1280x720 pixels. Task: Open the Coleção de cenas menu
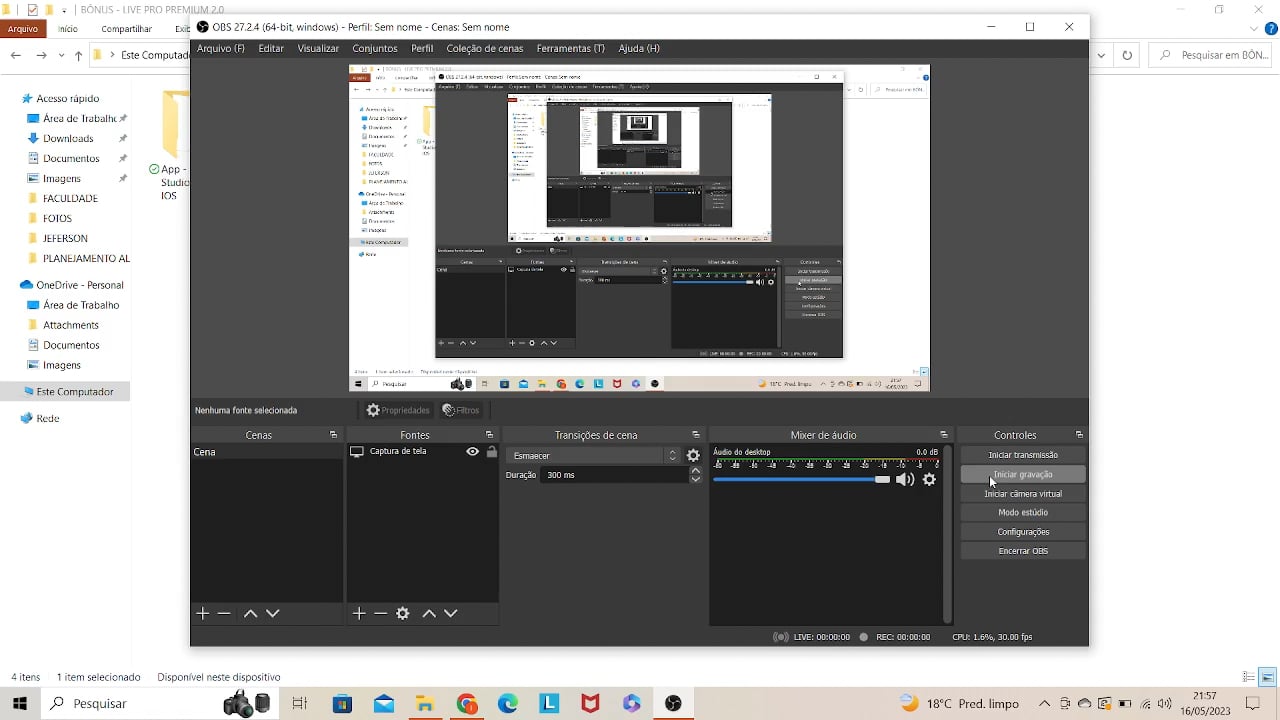484,48
